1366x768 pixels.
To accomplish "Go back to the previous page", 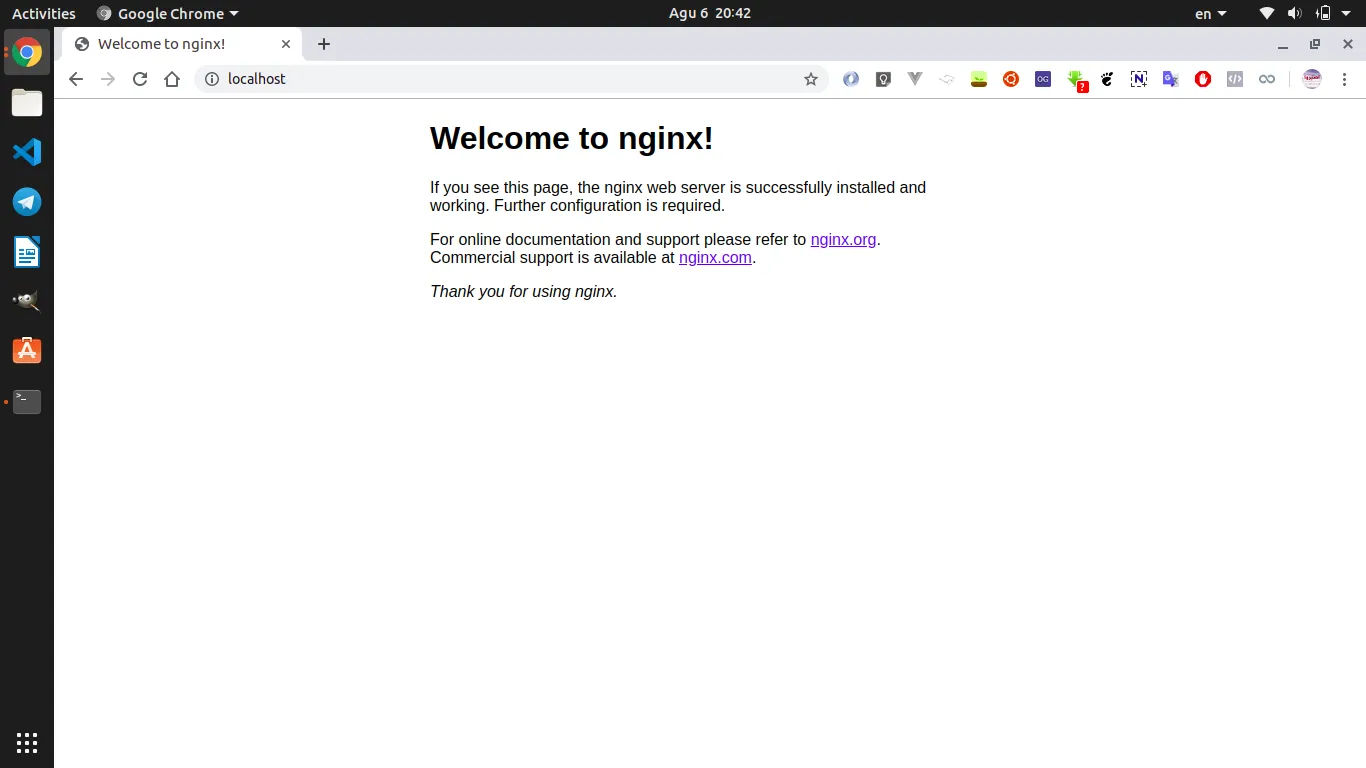I will (76, 79).
